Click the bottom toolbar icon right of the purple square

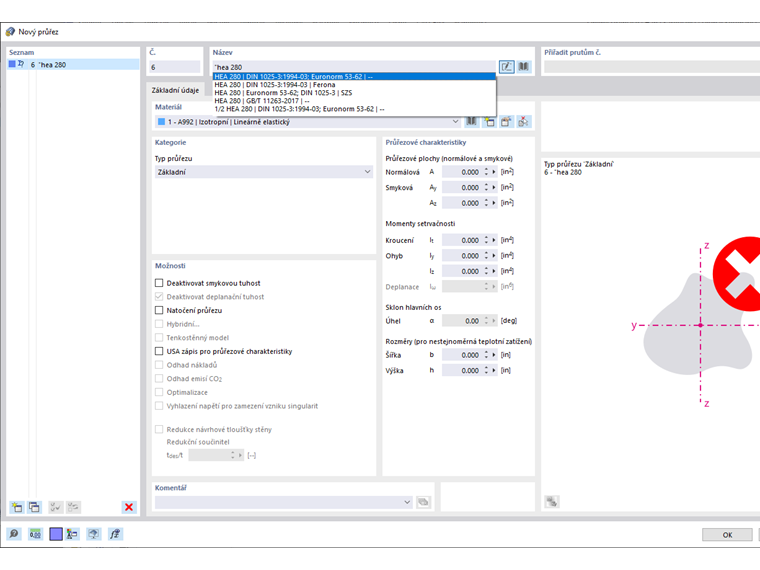pyautogui.click(x=72, y=534)
